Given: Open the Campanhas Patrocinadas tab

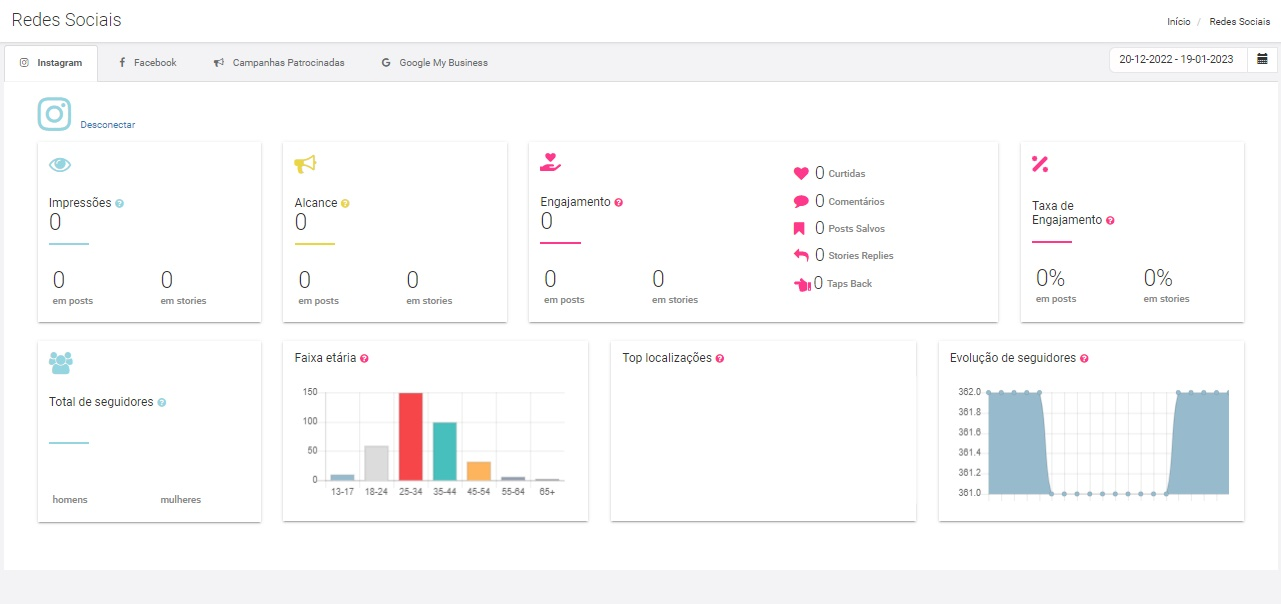Looking at the screenshot, I should pyautogui.click(x=279, y=63).
